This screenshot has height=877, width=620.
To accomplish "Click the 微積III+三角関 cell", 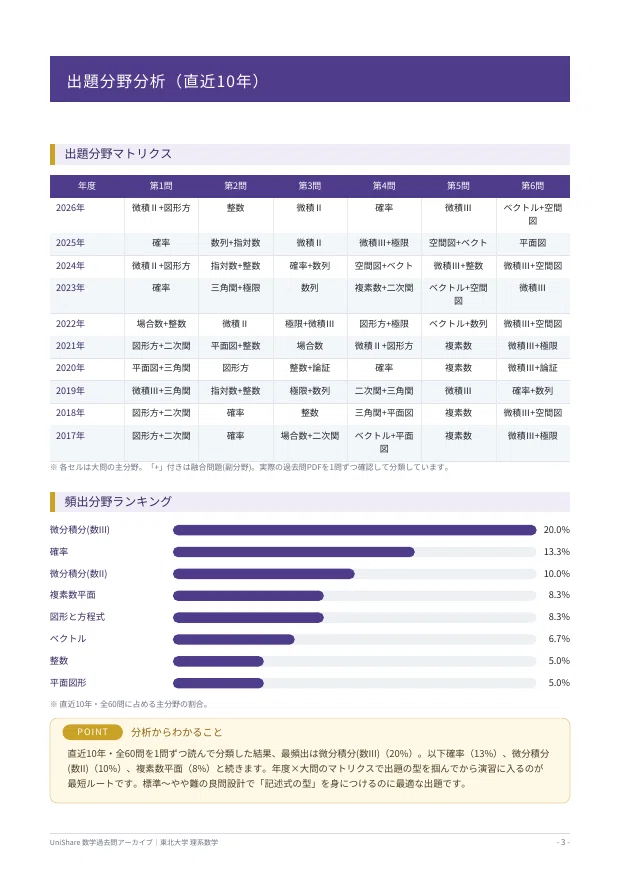I will pos(161,390).
